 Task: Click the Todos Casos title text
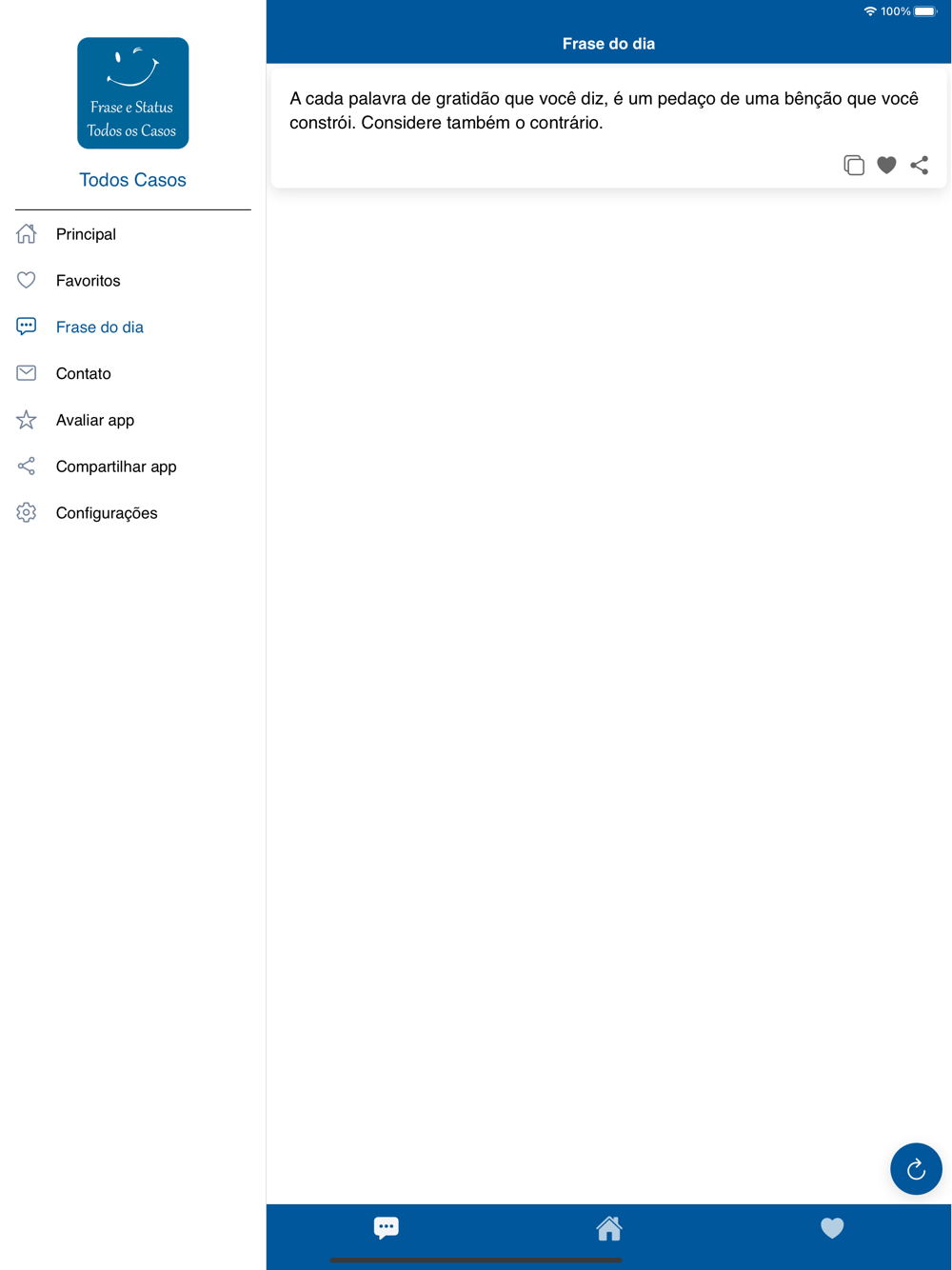133,180
